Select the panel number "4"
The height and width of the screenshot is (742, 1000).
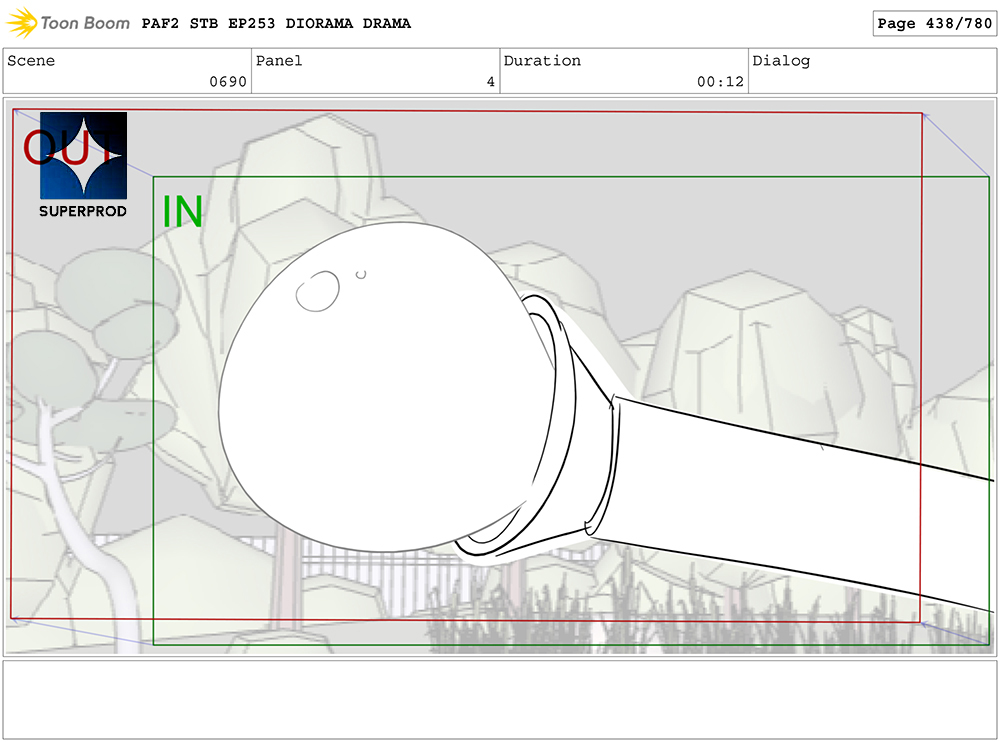[x=490, y=82]
